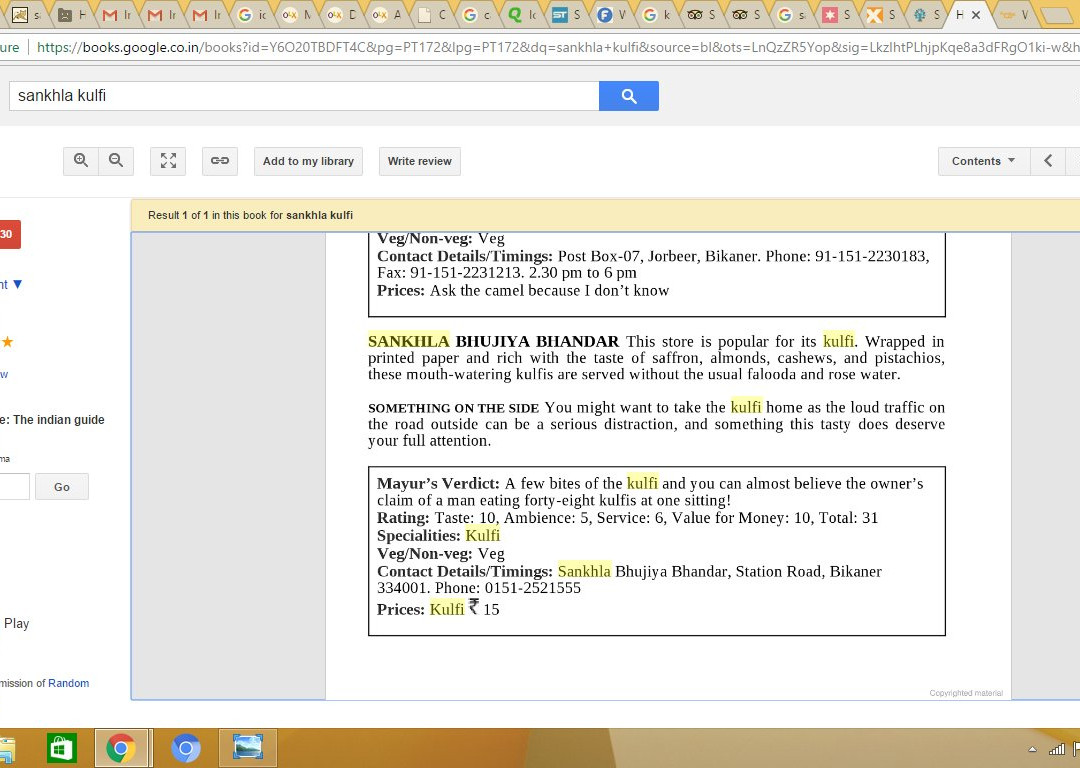
Task: Switch to the OLX tab labeled M
Action: click(298, 14)
